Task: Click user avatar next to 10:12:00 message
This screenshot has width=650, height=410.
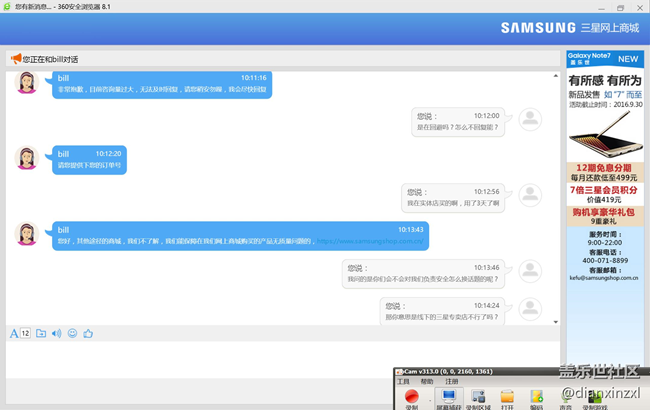Action: [530, 119]
